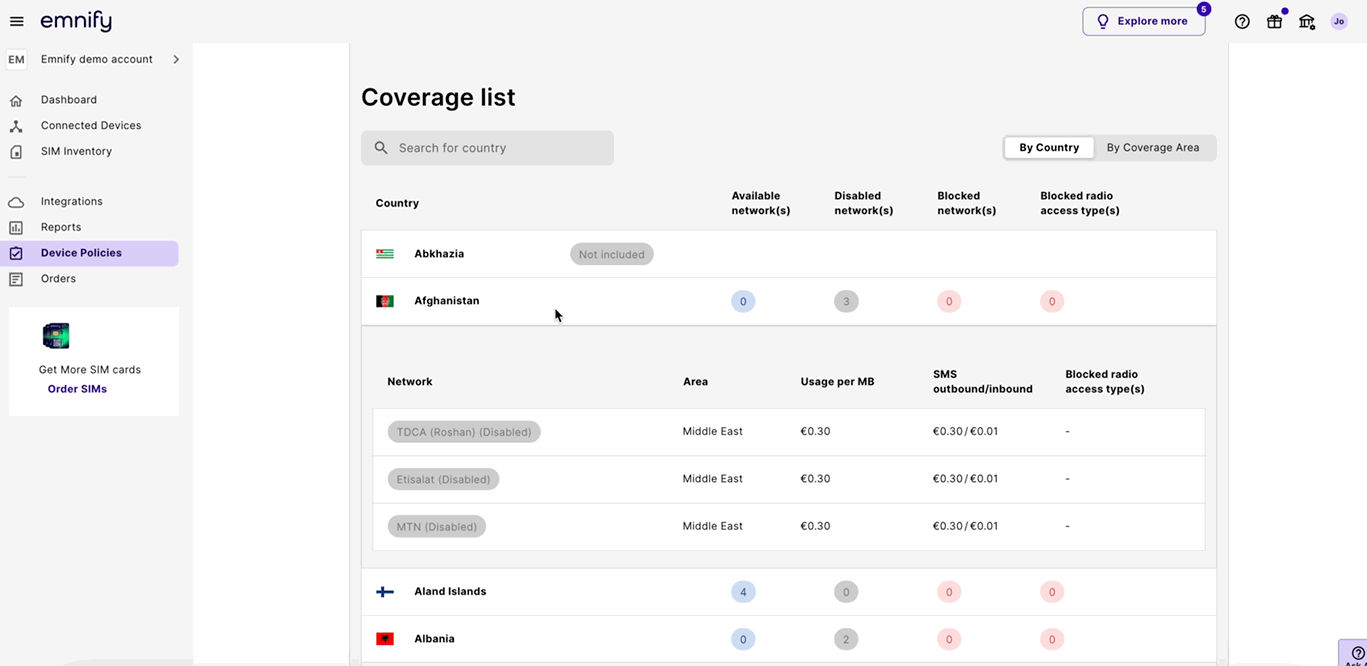This screenshot has height=666, width=1367.
Task: Click Afghanistan's available networks count 0
Action: tap(743, 301)
